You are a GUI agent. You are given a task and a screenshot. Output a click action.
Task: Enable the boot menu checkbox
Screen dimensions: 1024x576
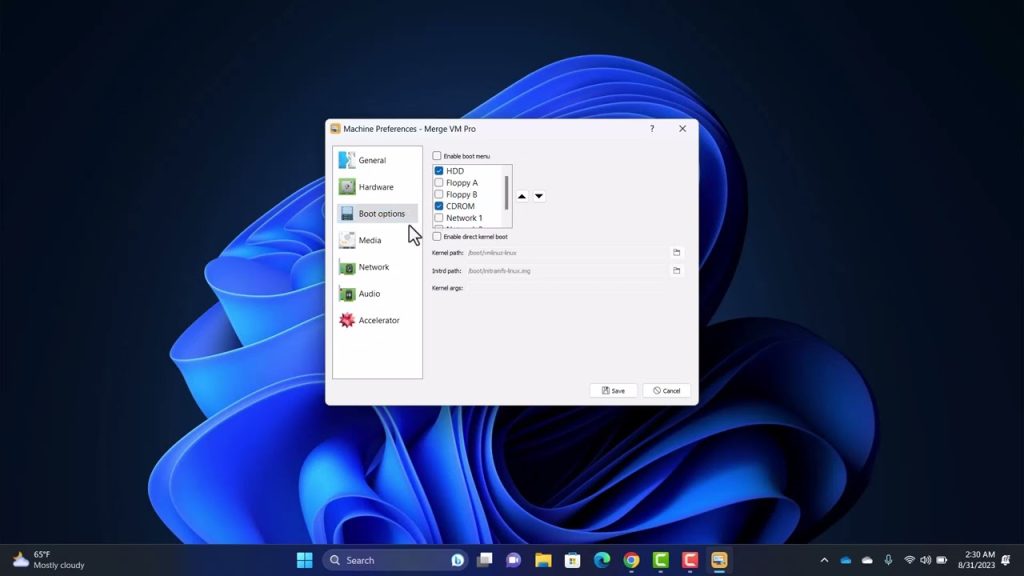(x=437, y=156)
